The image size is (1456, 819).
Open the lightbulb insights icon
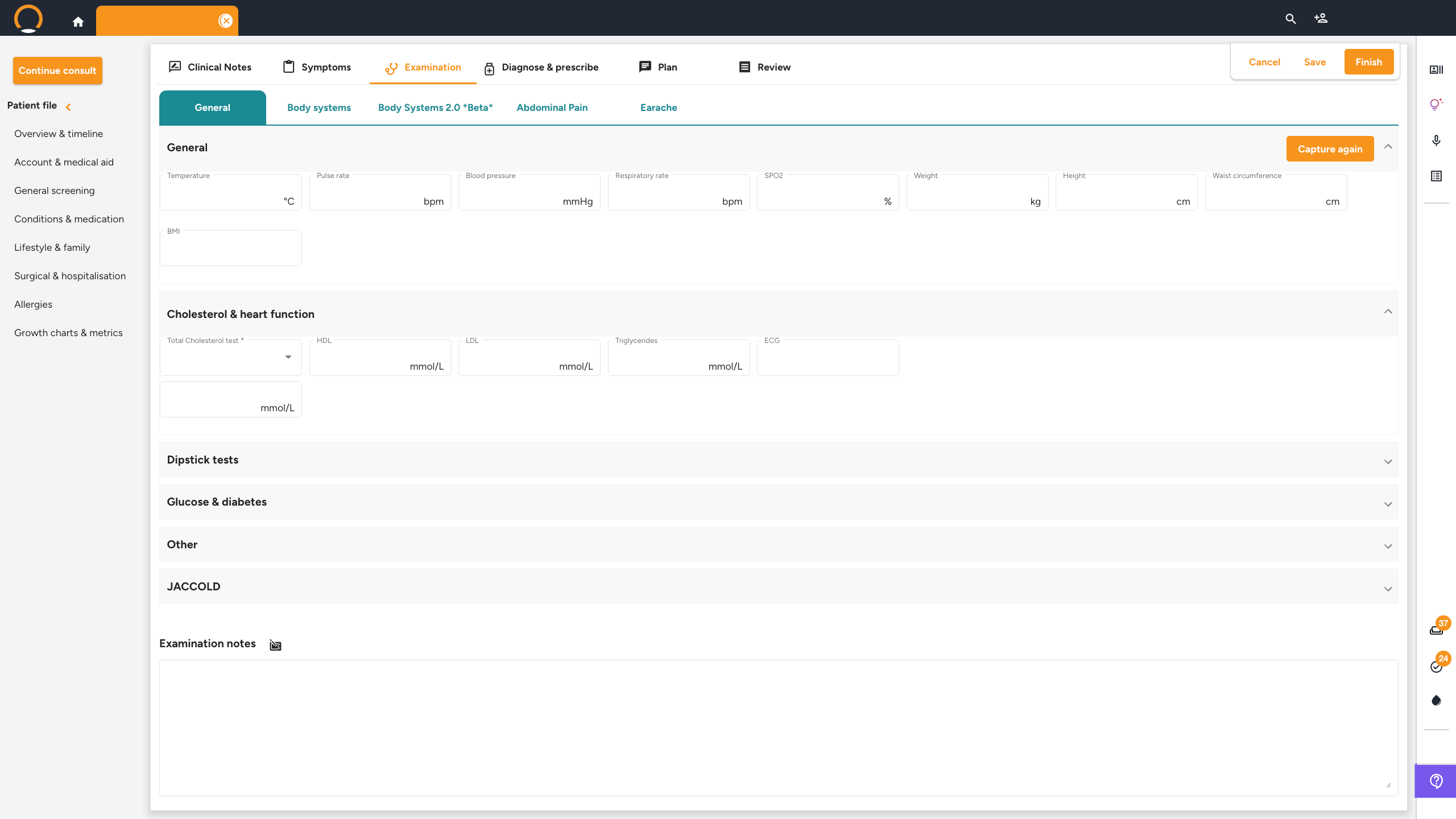(x=1436, y=104)
